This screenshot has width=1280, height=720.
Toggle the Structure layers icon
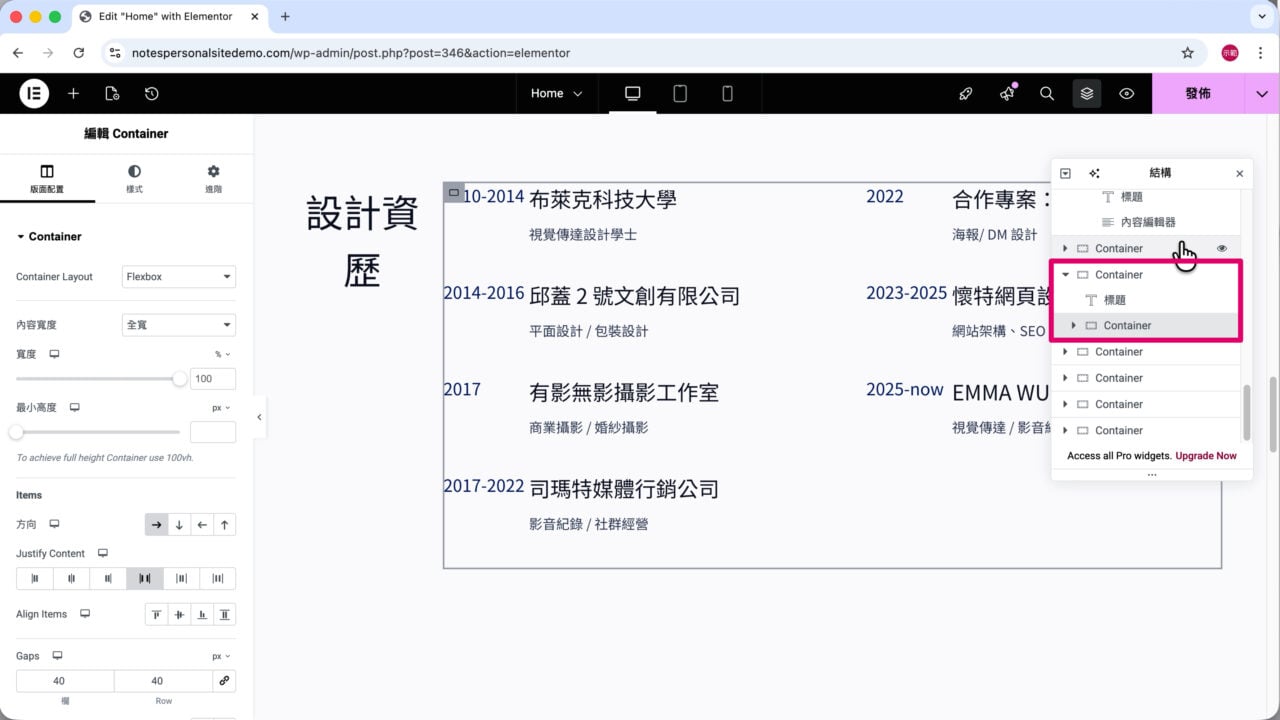click(x=1087, y=93)
